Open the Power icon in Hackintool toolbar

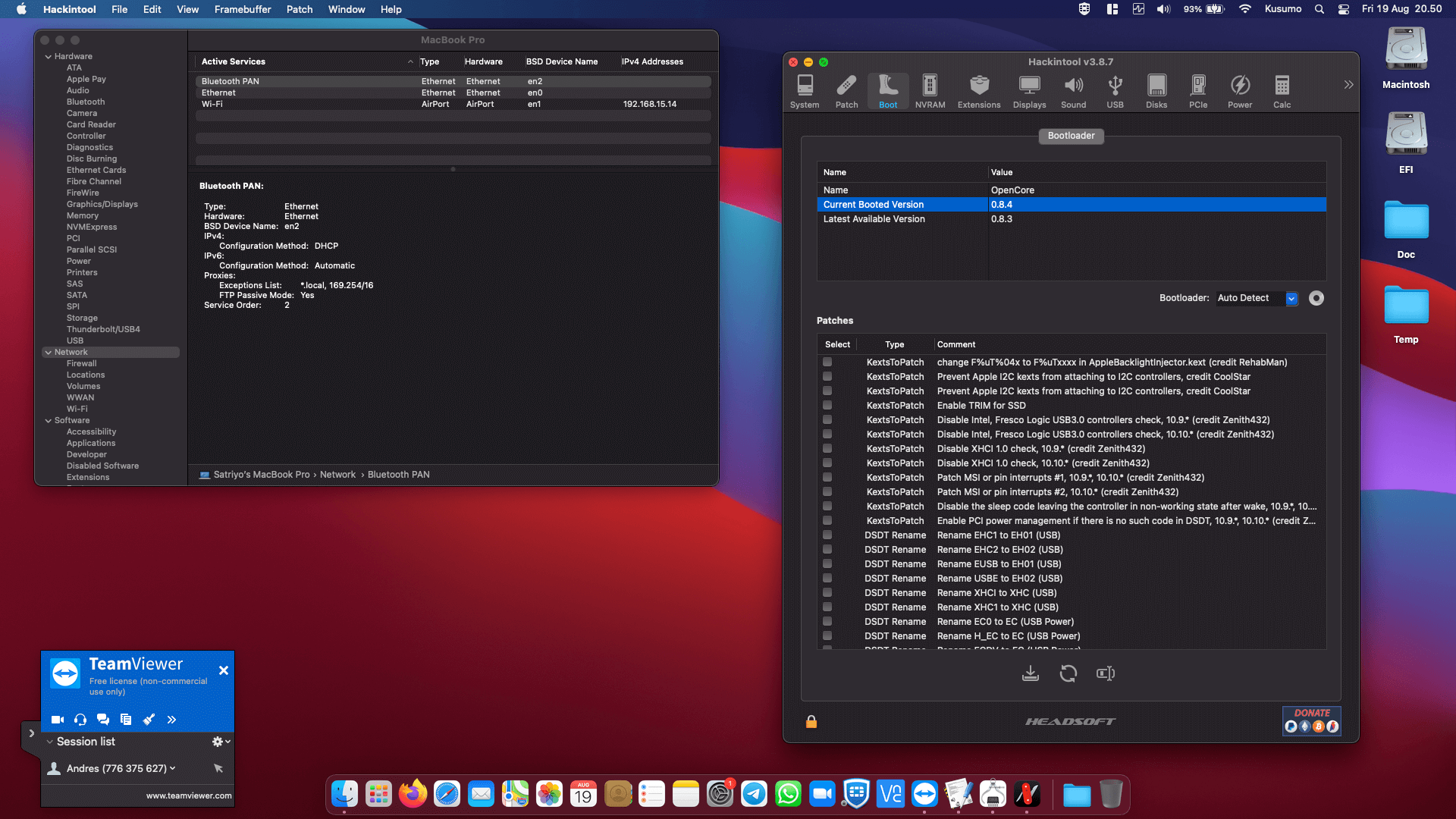[1240, 92]
